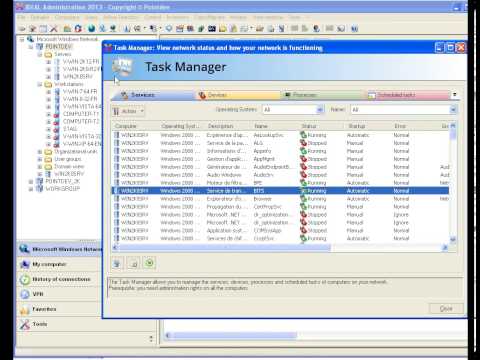Click the red X delete icon in main toolbar
Image resolution: width=480 pixels, height=360 pixels.
click(x=54, y=29)
